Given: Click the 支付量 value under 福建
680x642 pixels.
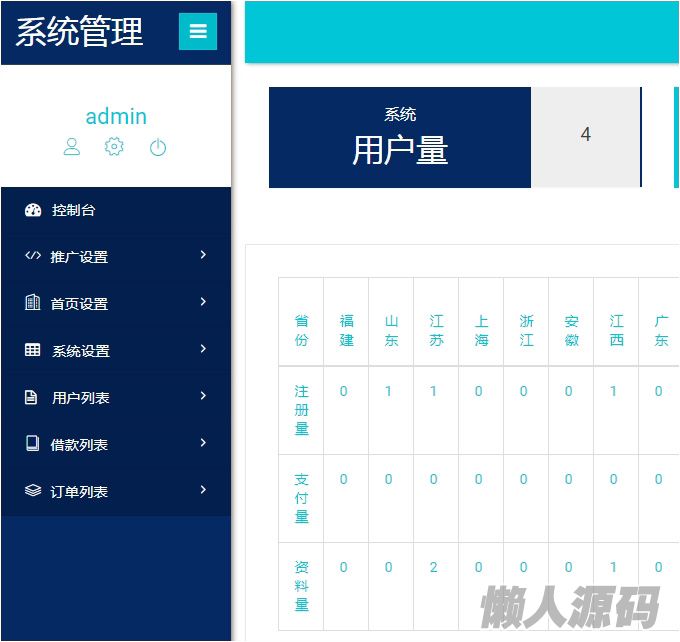Looking at the screenshot, I should coord(343,479).
